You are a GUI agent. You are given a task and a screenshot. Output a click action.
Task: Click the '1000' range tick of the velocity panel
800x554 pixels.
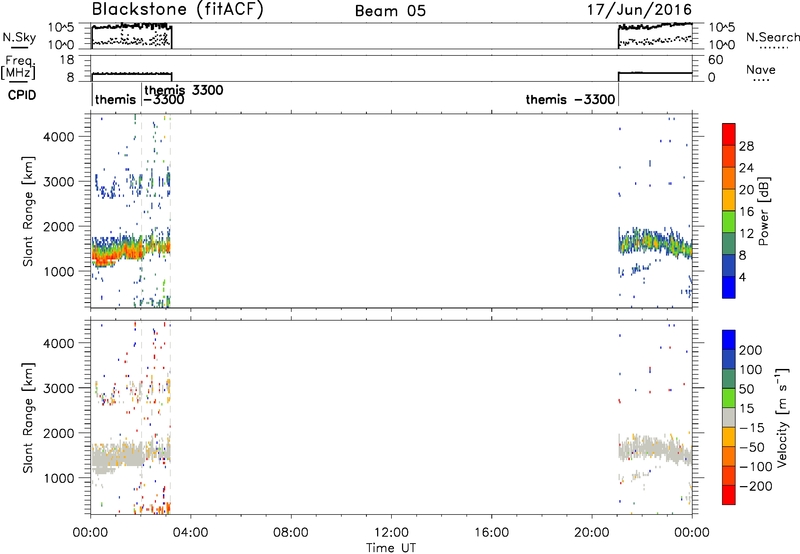click(59, 478)
